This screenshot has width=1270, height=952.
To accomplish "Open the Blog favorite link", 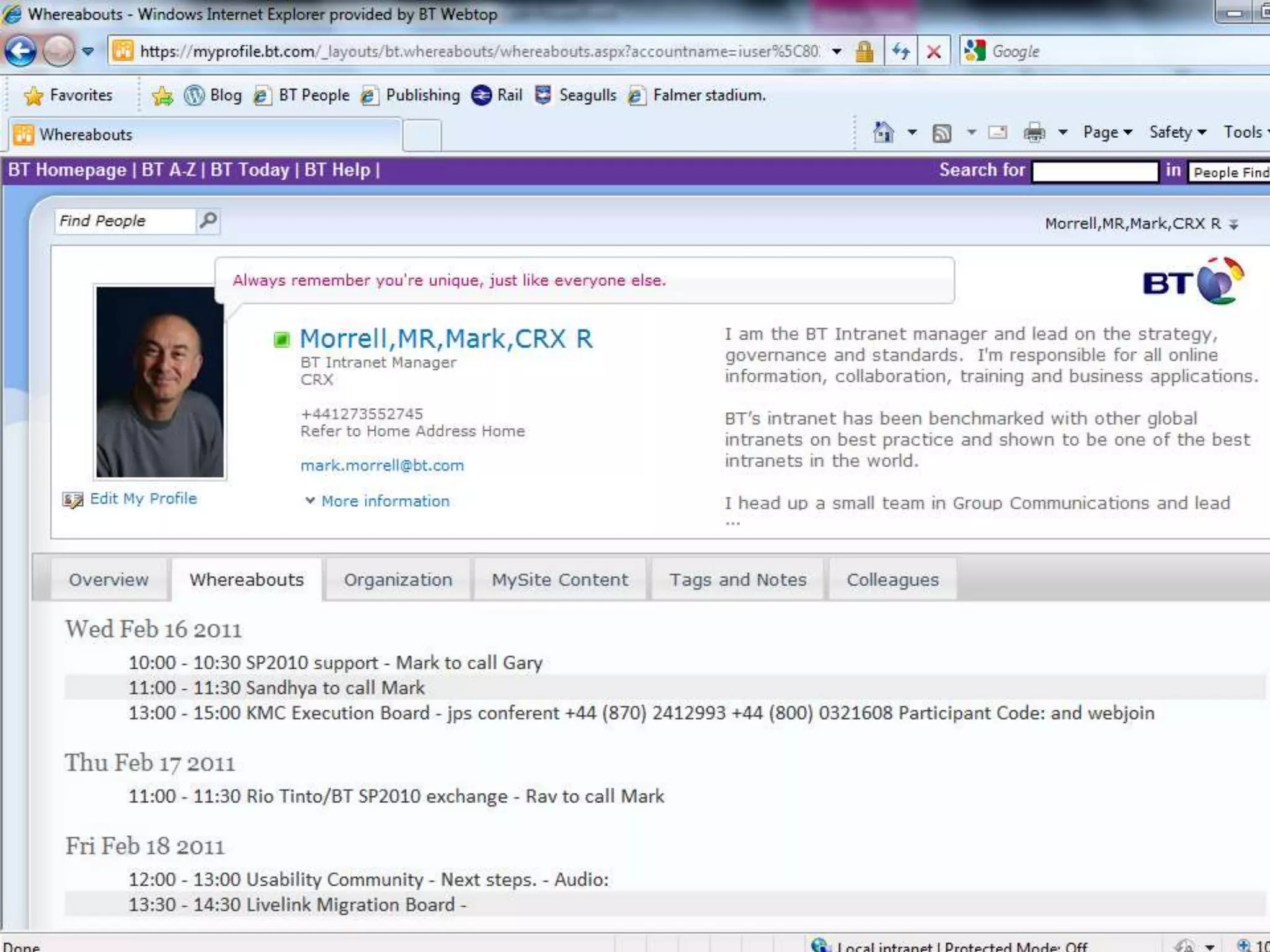I will tap(213, 95).
